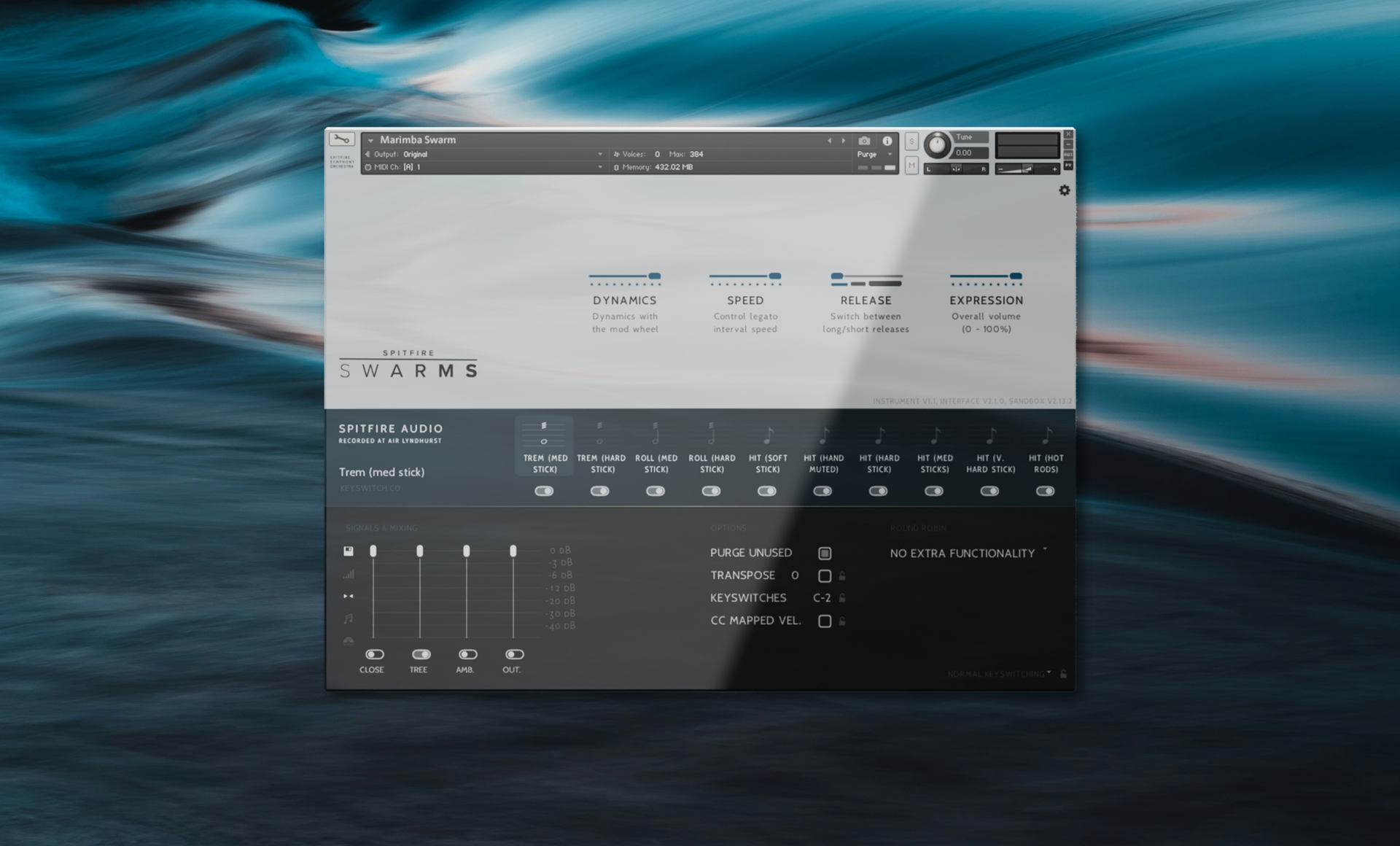Click the Dynamics slider handle
Image resolution: width=1400 pixels, height=846 pixels.
pyautogui.click(x=655, y=276)
